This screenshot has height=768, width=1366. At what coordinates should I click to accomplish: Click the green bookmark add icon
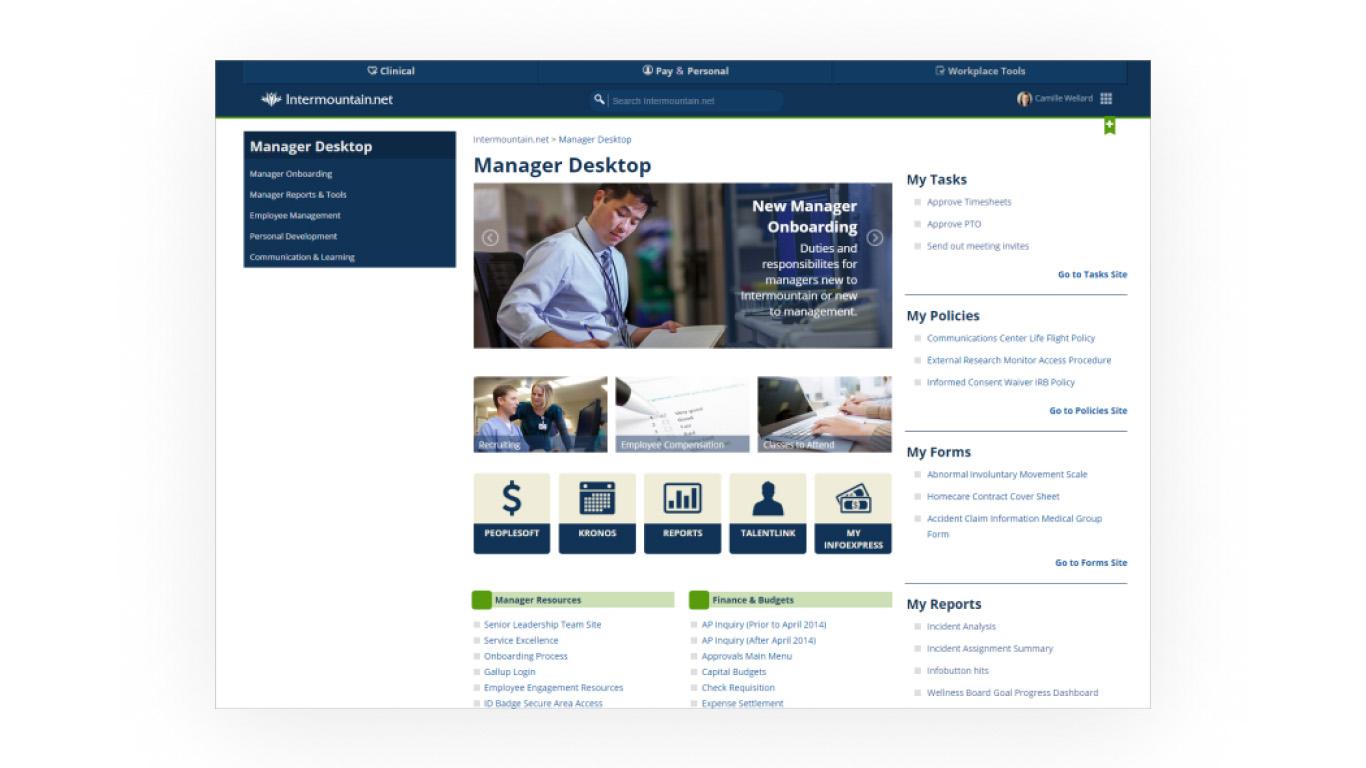click(1109, 126)
